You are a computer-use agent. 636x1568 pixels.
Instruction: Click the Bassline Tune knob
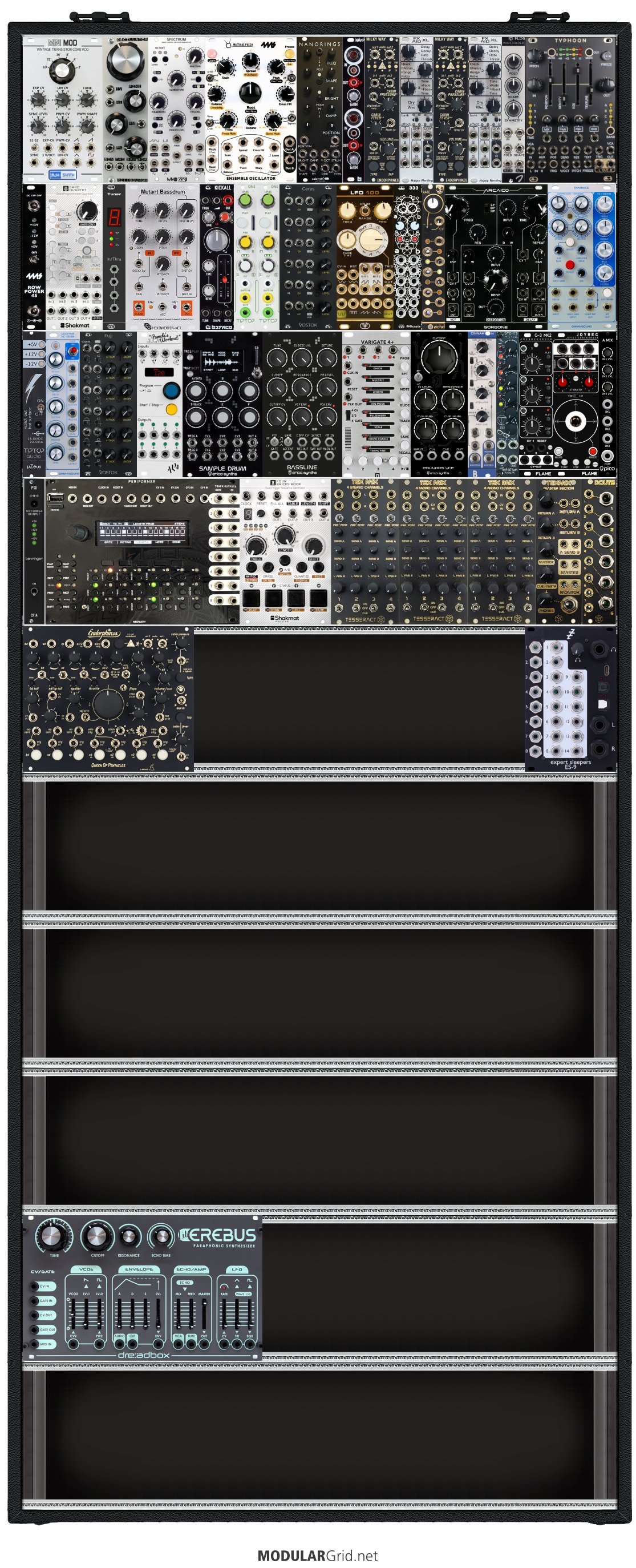tap(277, 359)
